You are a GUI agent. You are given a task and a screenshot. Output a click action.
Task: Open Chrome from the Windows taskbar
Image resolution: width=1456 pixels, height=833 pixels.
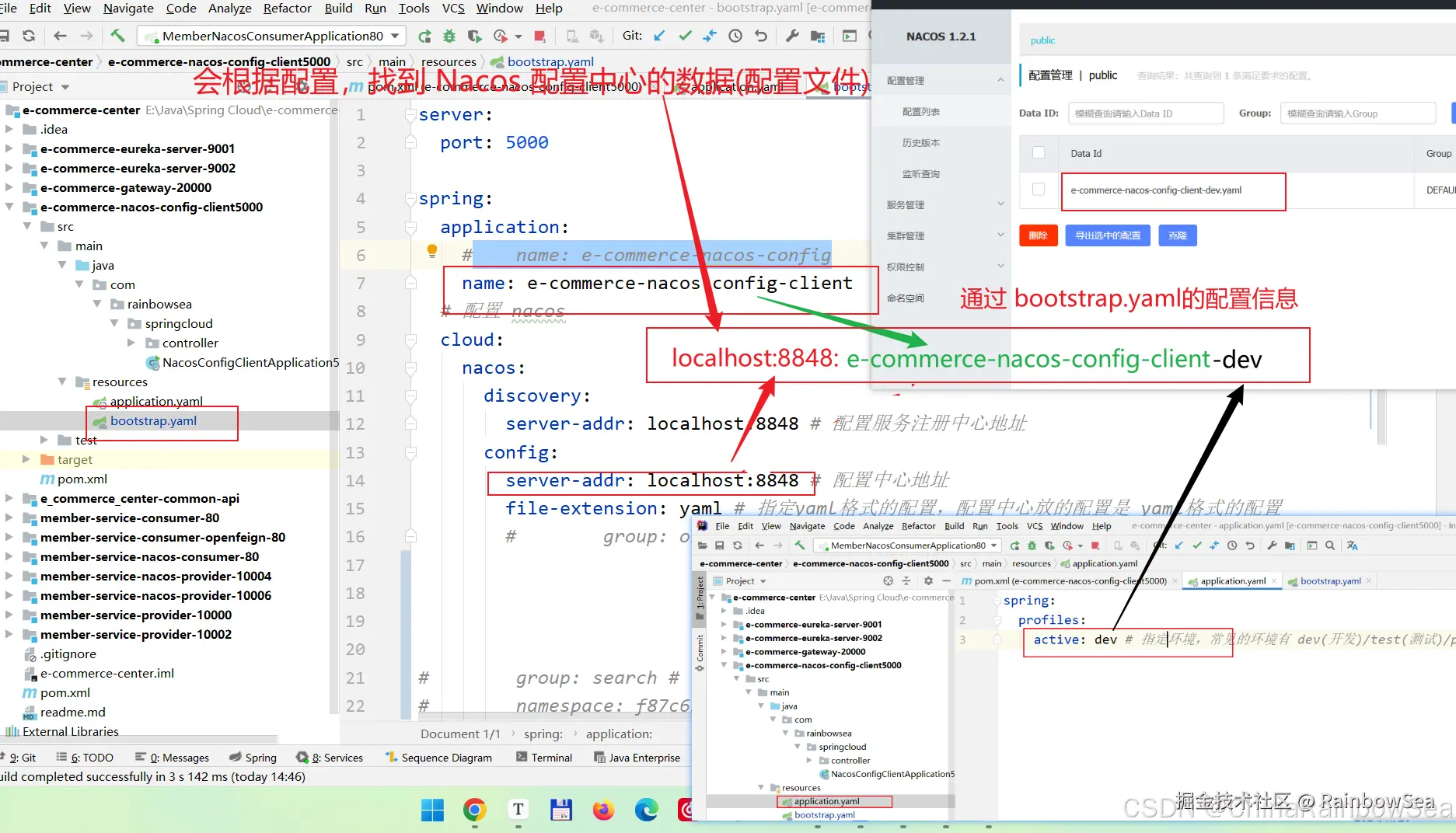(475, 810)
